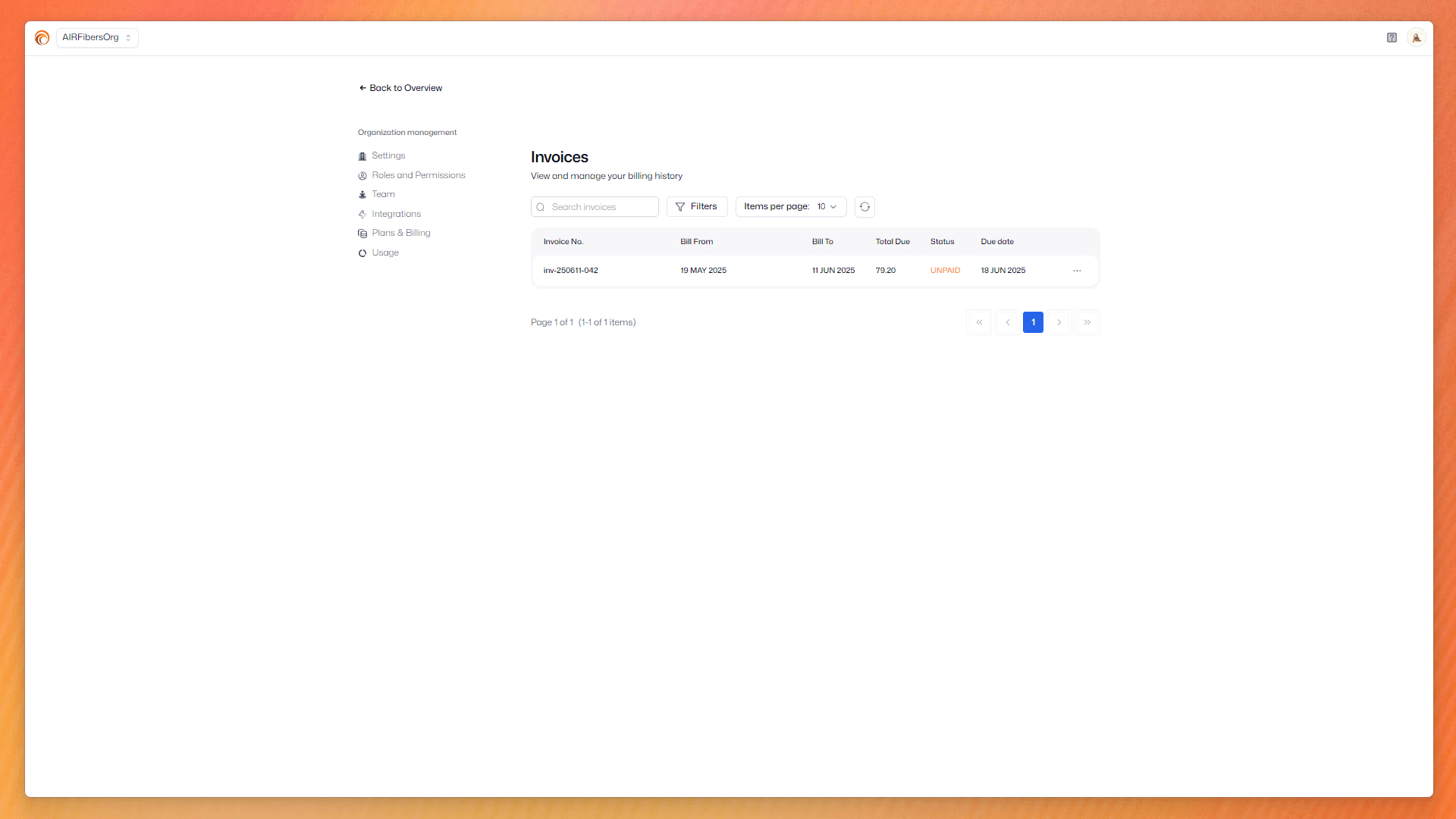Image resolution: width=1456 pixels, height=819 pixels.
Task: Open the help icon in top bar
Action: pyautogui.click(x=1392, y=38)
